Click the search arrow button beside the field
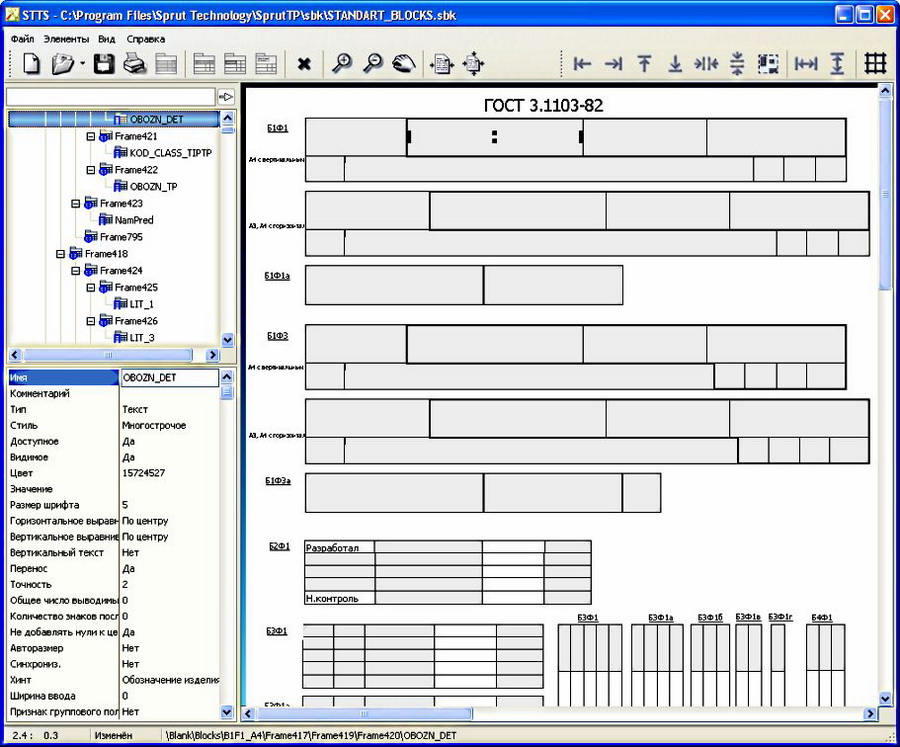Viewport: 900px width, 747px height. (x=226, y=97)
